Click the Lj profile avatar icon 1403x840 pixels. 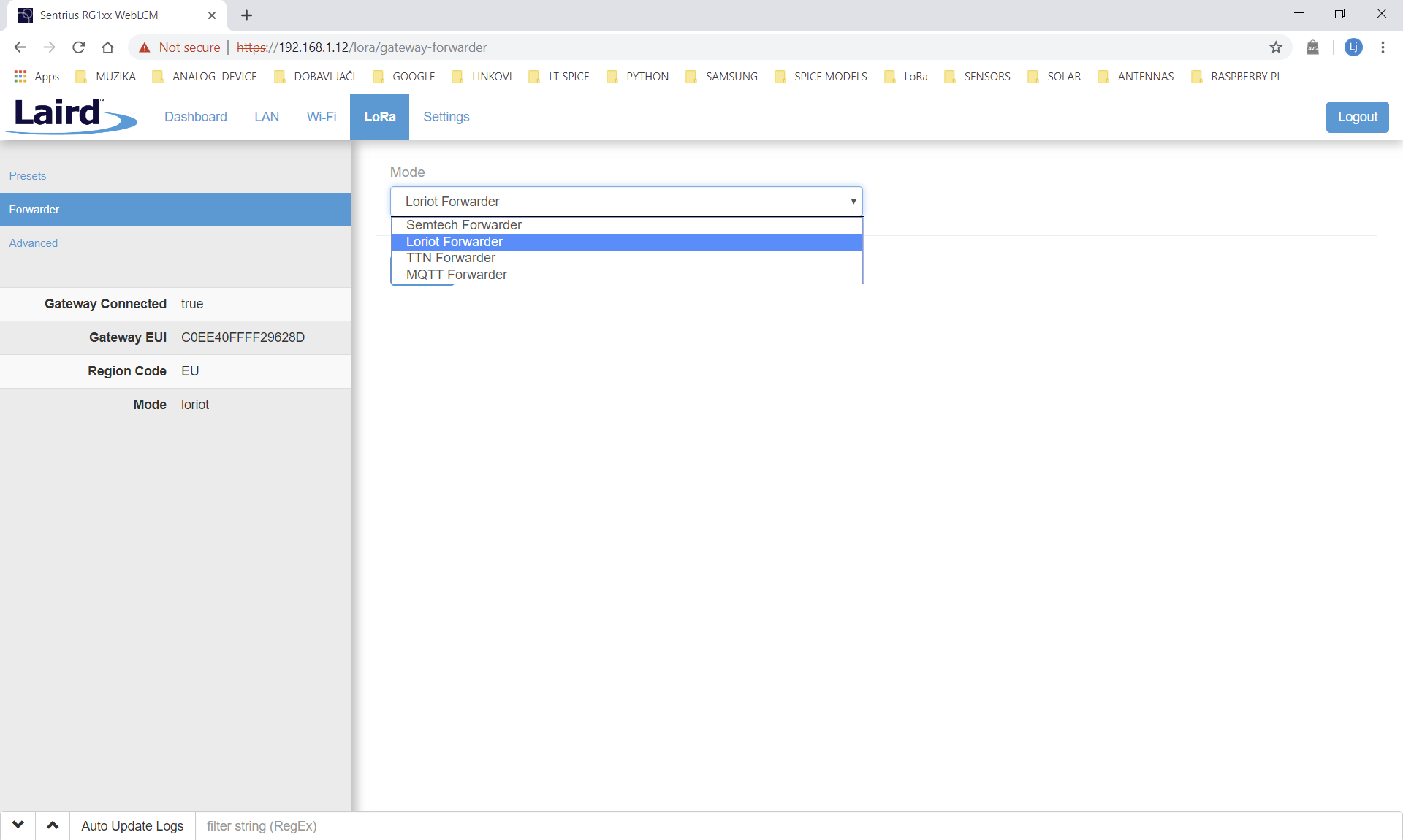[x=1353, y=47]
